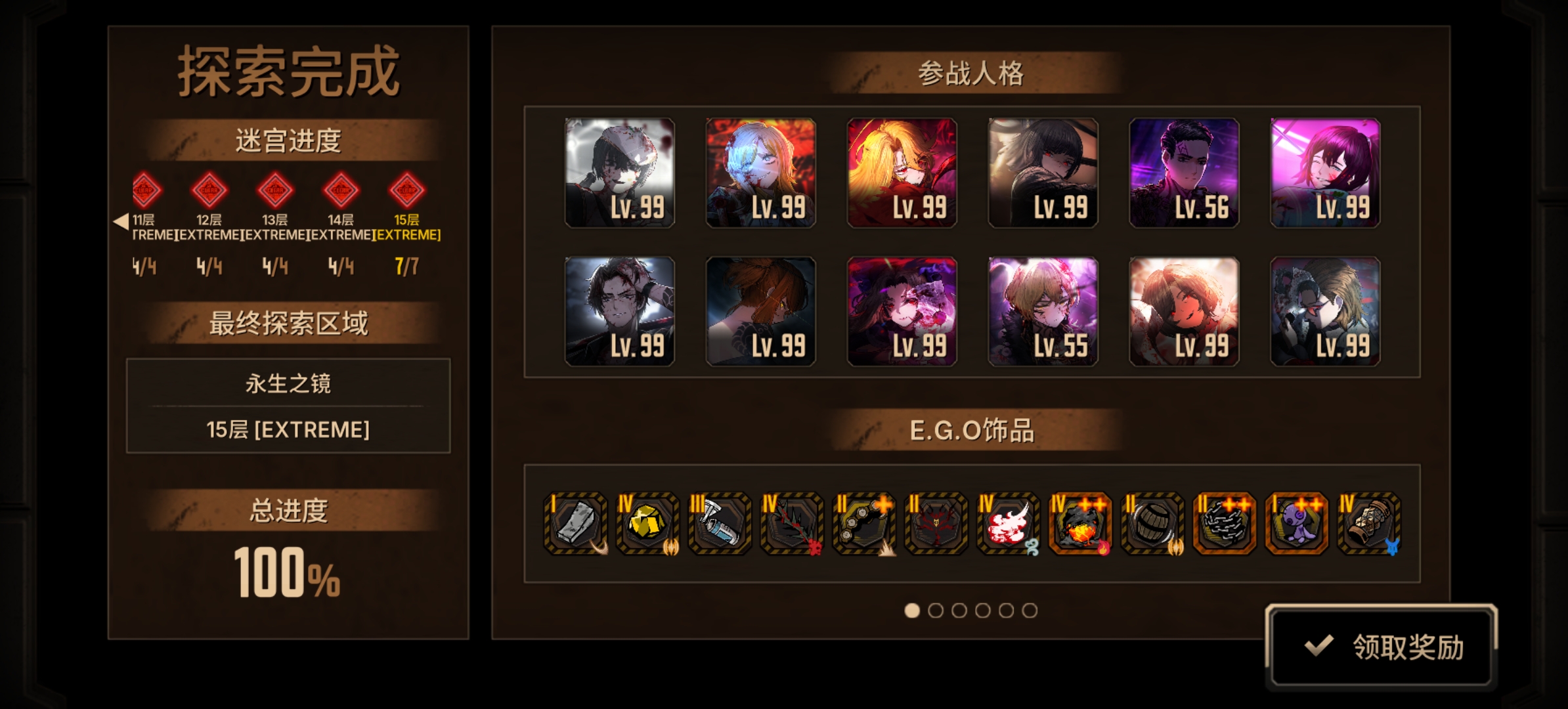The height and width of the screenshot is (709, 1568).
Task: Select the white smoke tier IV gift
Action: 1008,523
